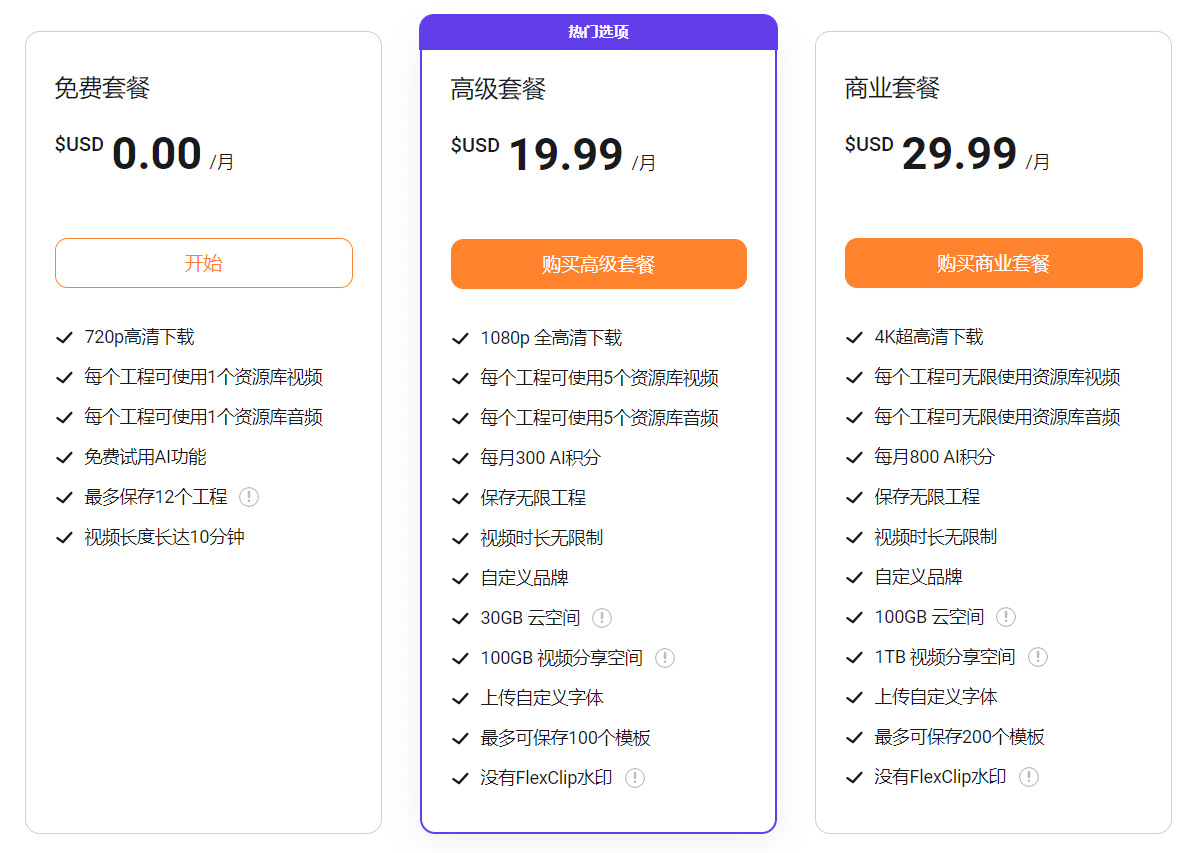1193x853 pixels.
Task: Click the info icon next to 100GB 视频分享空间
Action: (x=666, y=658)
